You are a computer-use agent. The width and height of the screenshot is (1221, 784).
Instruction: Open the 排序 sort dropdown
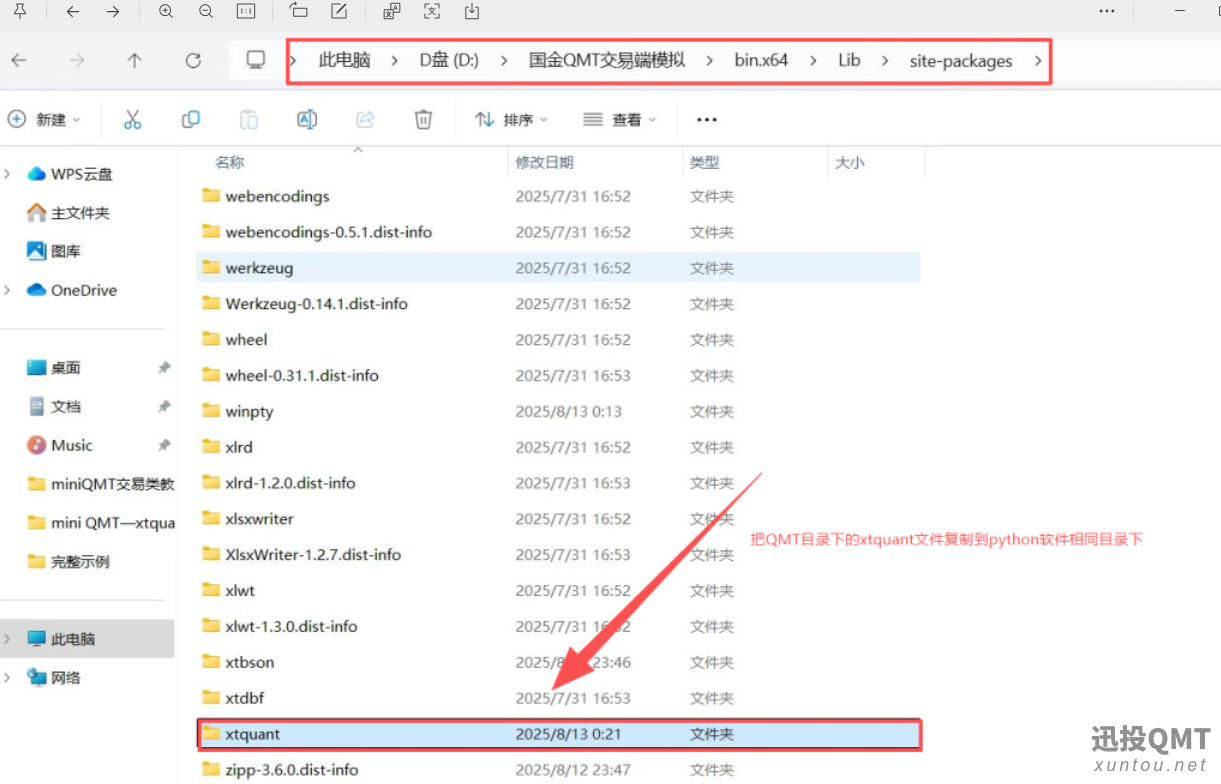click(x=511, y=120)
